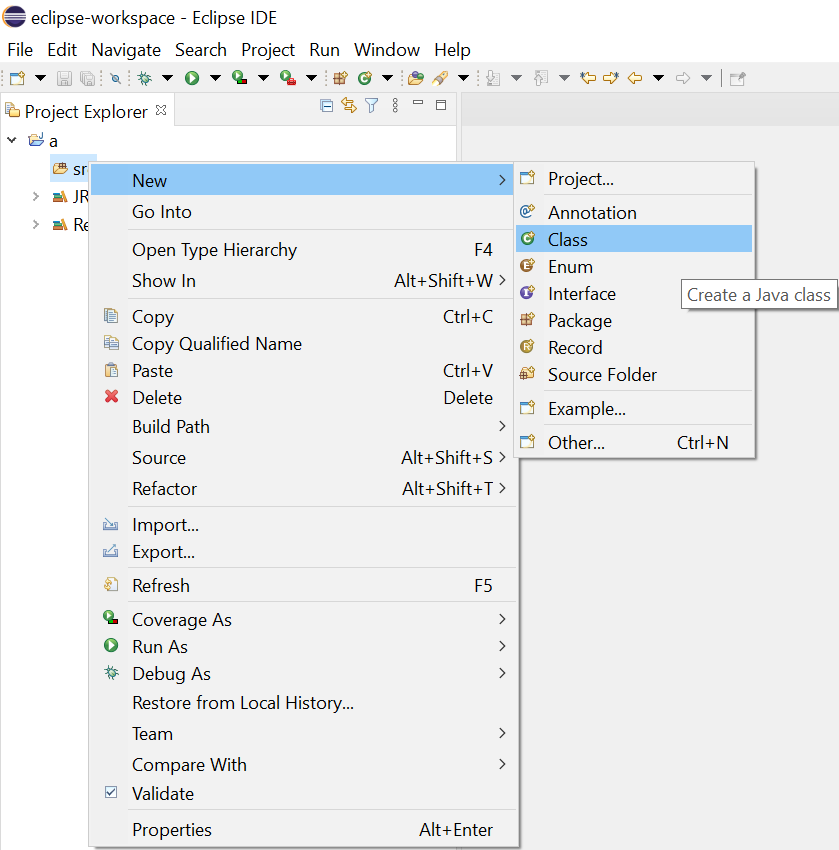Open the Help menu
The image size is (839, 850).
[x=452, y=50]
